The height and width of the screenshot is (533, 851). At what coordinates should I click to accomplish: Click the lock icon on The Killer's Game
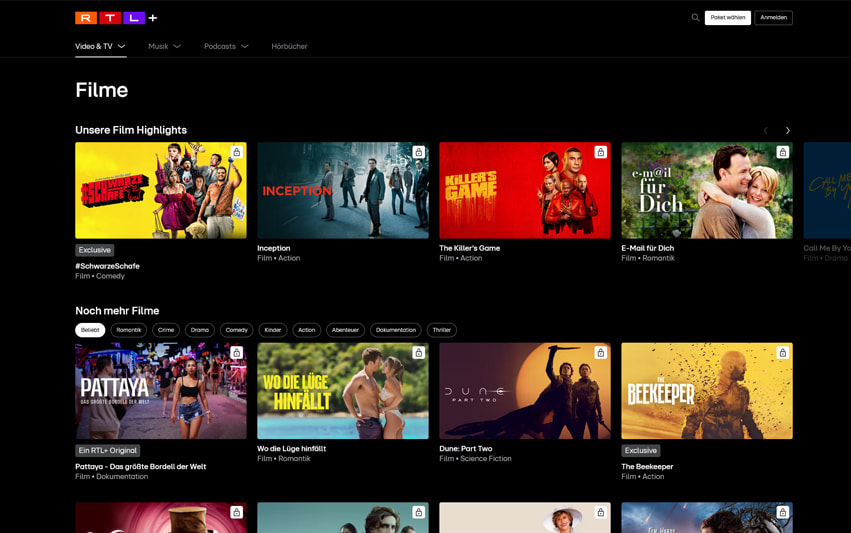(601, 153)
